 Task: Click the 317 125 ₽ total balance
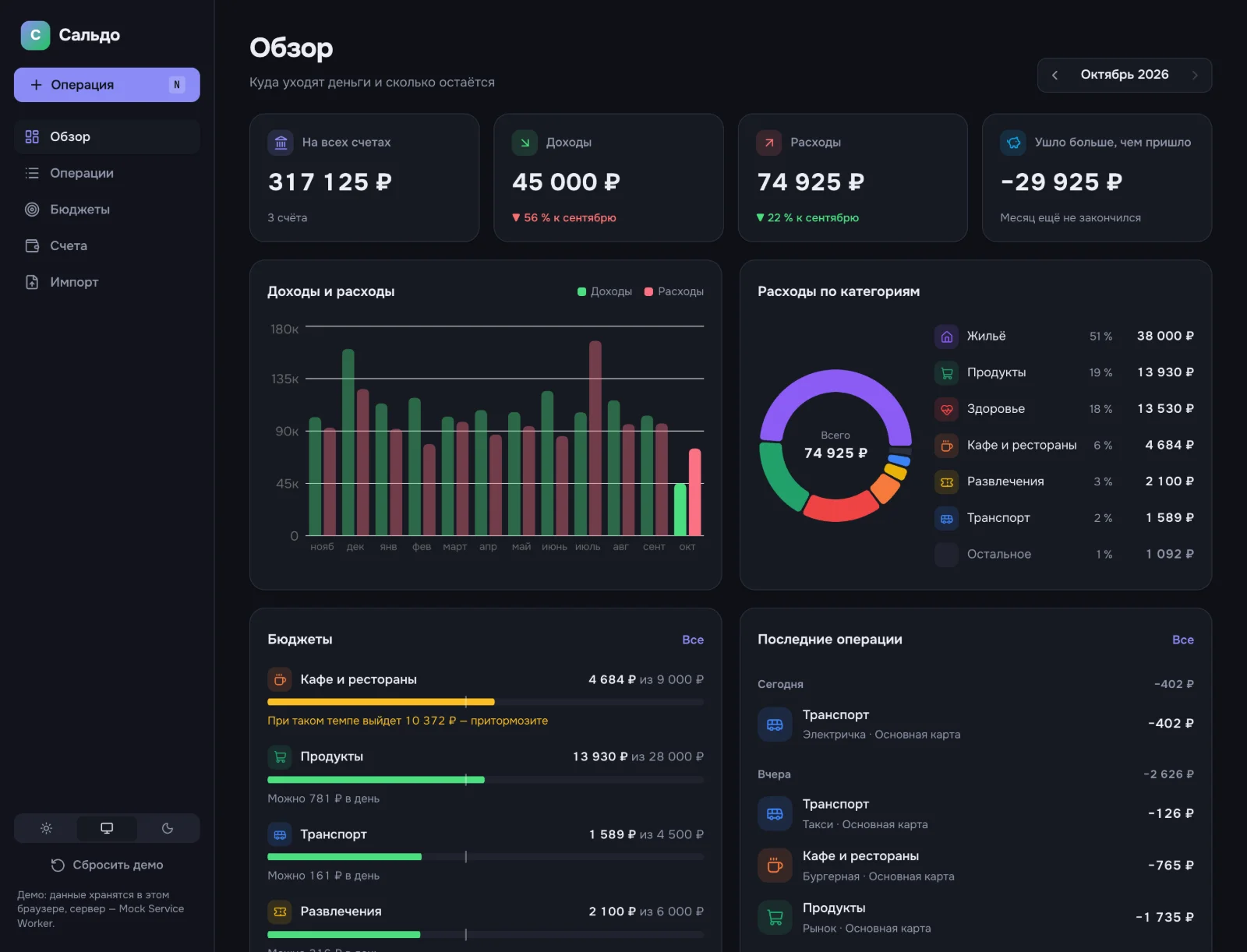click(330, 182)
